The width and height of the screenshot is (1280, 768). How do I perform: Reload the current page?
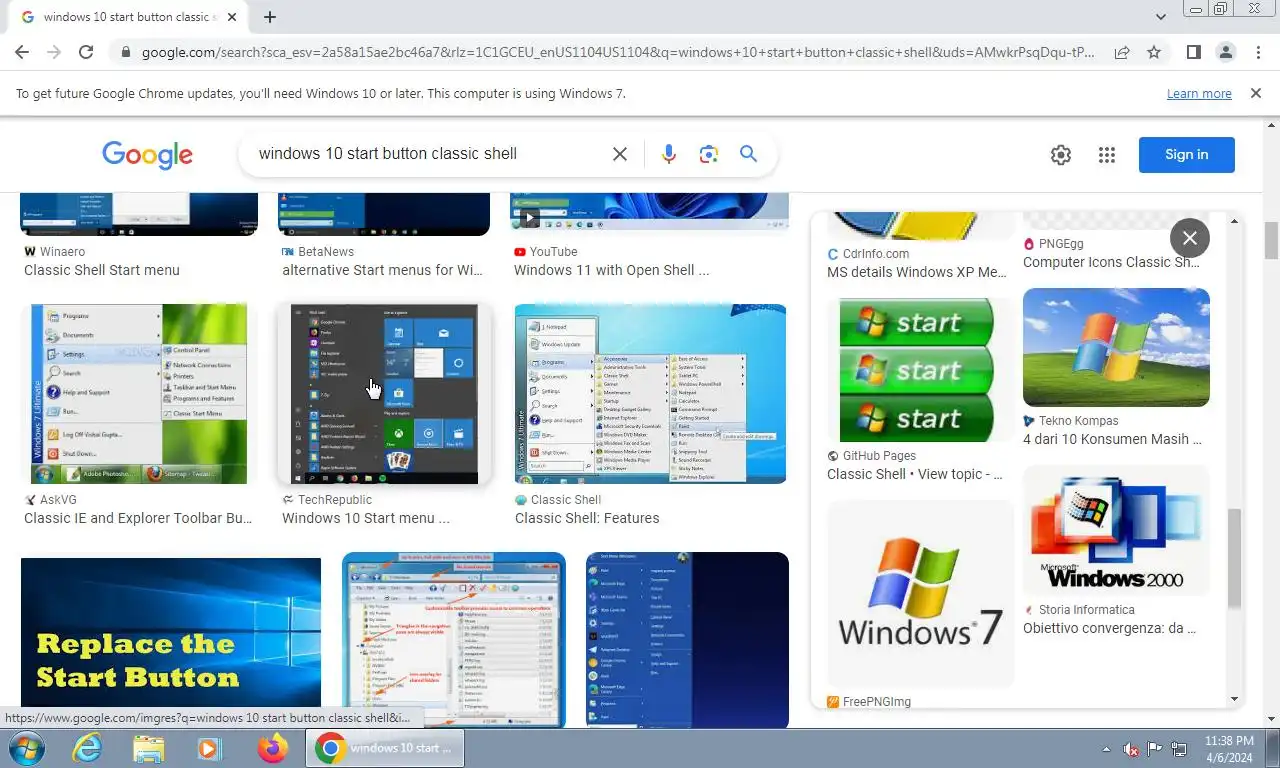point(86,52)
